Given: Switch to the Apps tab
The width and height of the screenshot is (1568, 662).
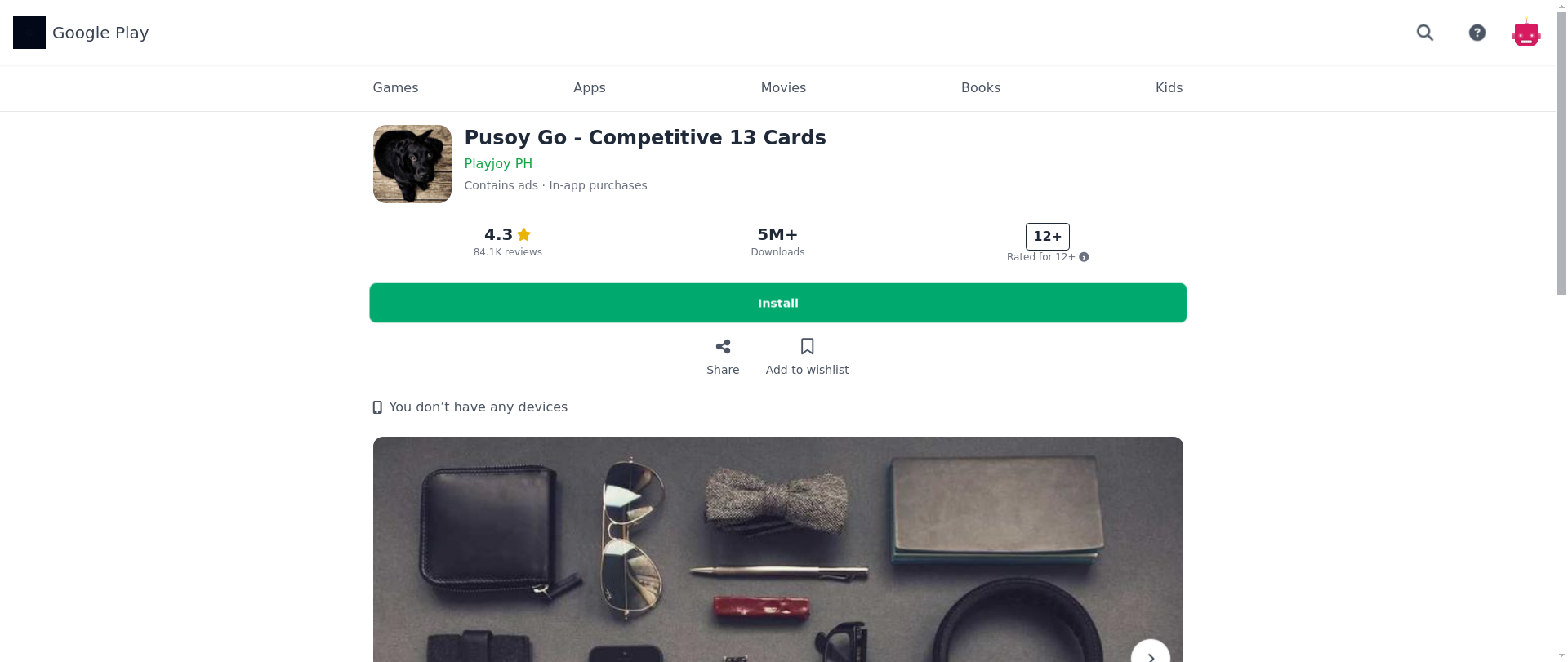Looking at the screenshot, I should coord(590,88).
